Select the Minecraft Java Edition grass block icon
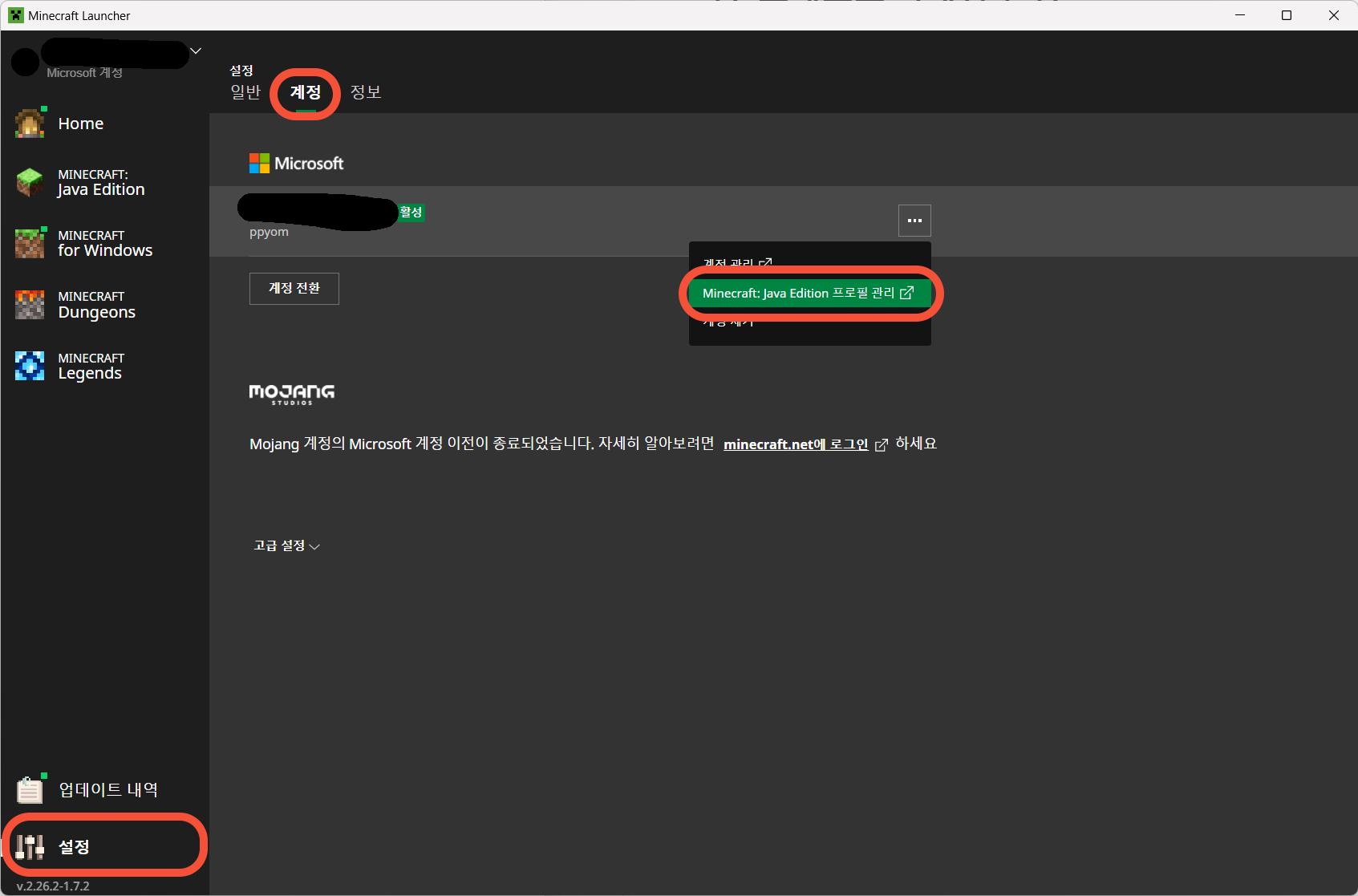 tap(30, 182)
